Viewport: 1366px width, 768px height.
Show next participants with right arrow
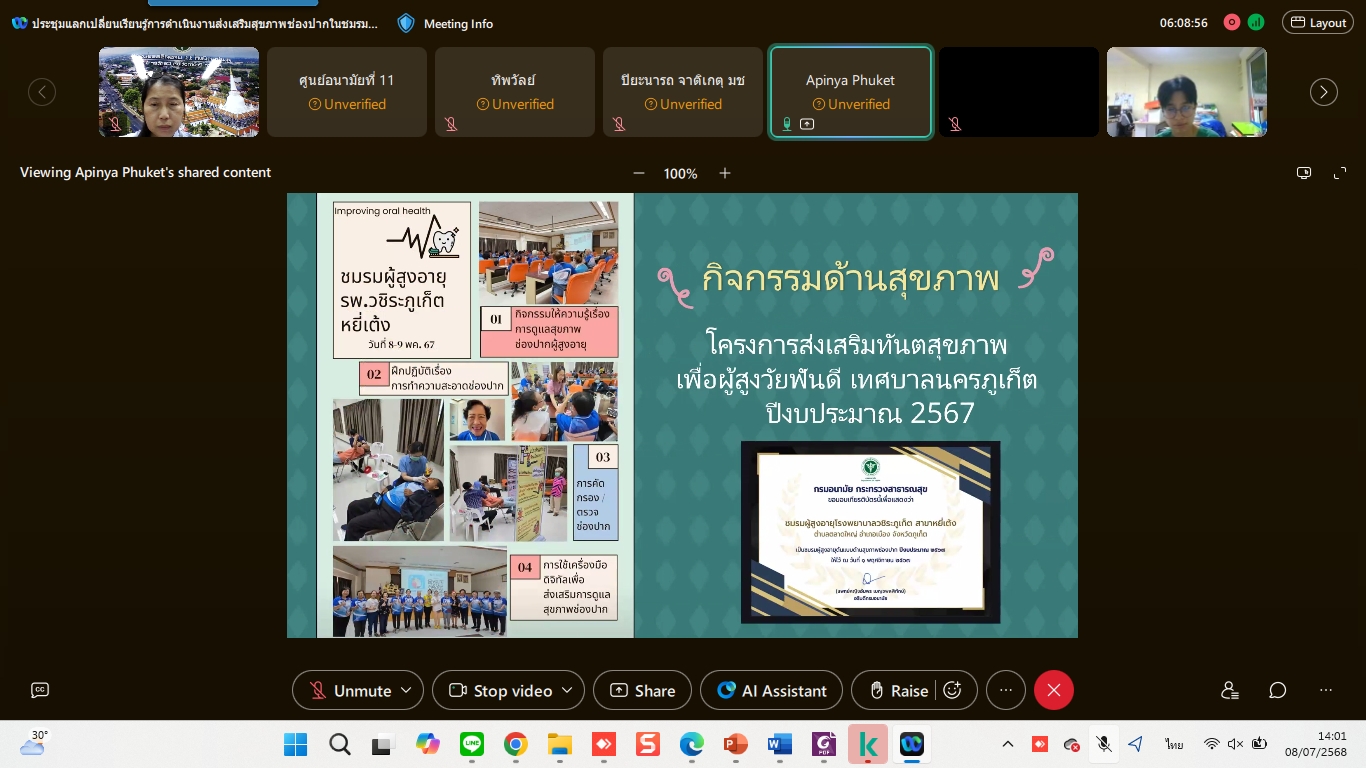click(1323, 92)
